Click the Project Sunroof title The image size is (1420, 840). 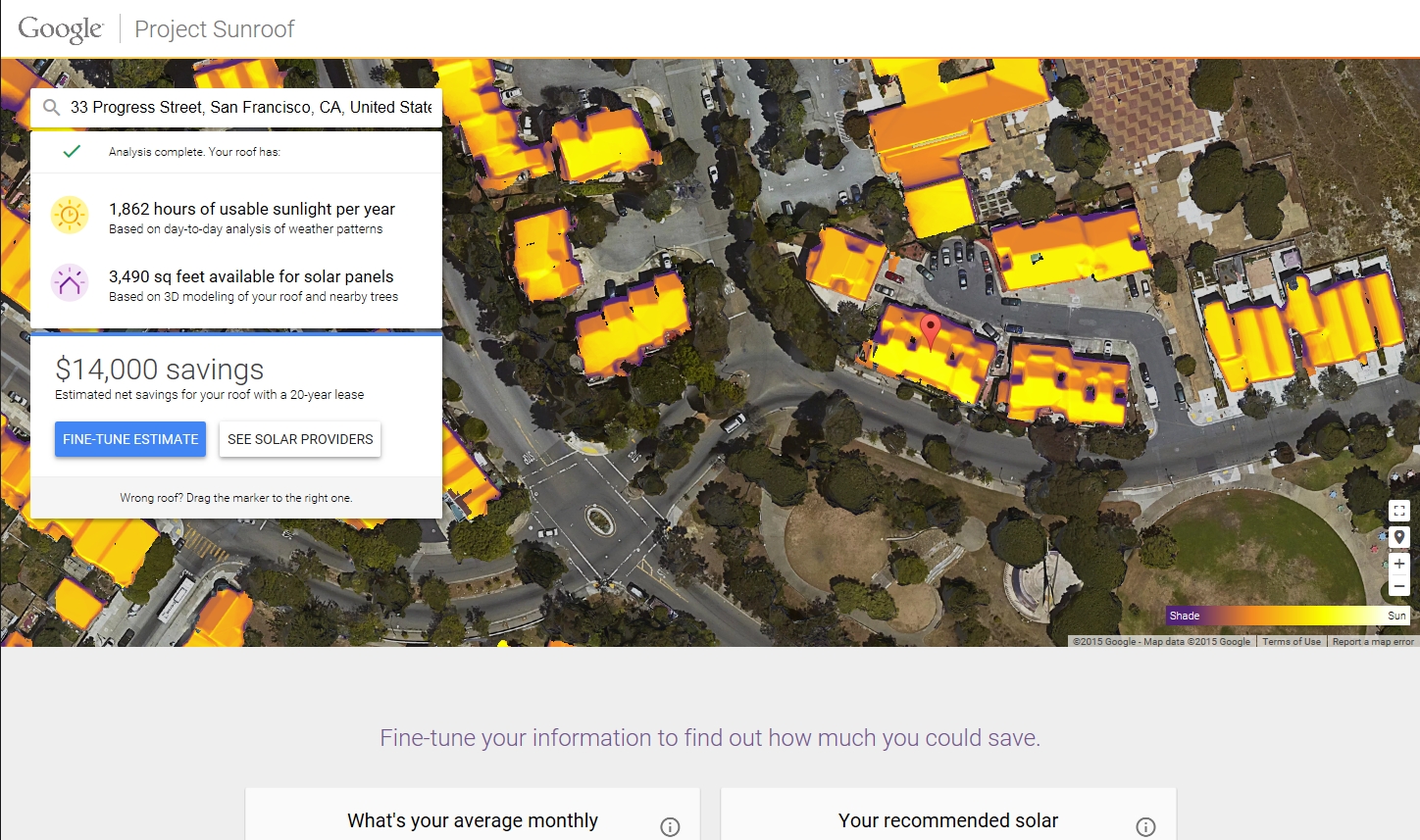214,28
